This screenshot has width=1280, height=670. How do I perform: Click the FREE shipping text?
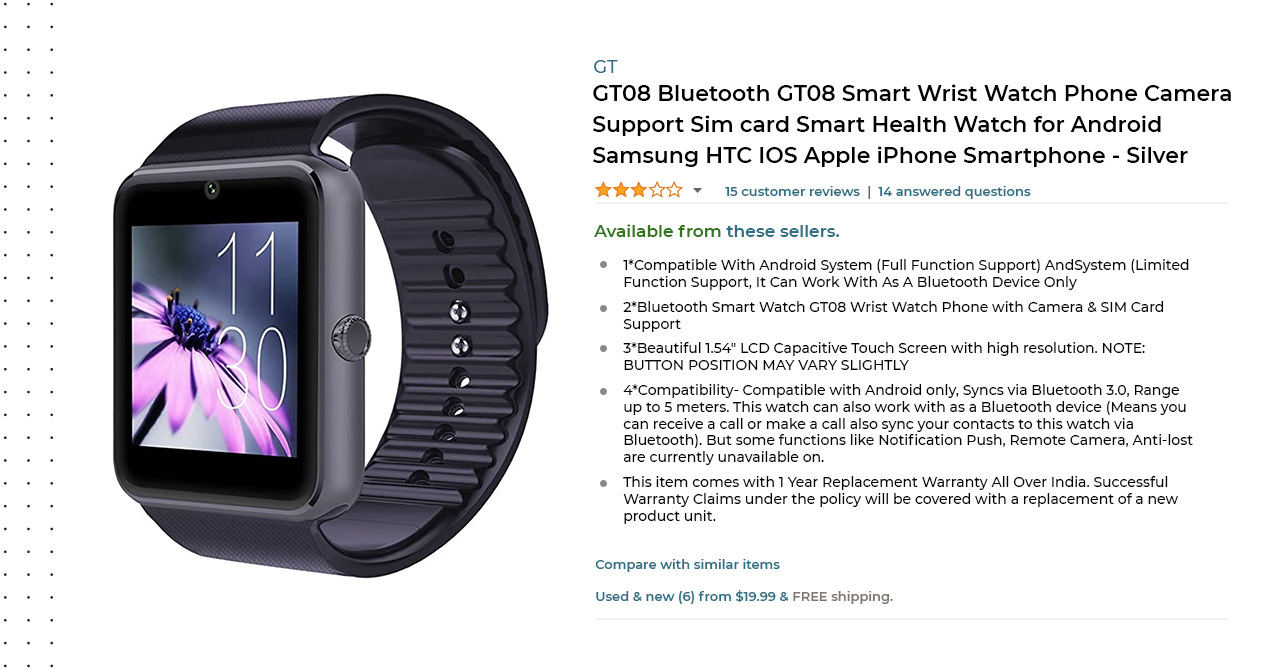(842, 596)
